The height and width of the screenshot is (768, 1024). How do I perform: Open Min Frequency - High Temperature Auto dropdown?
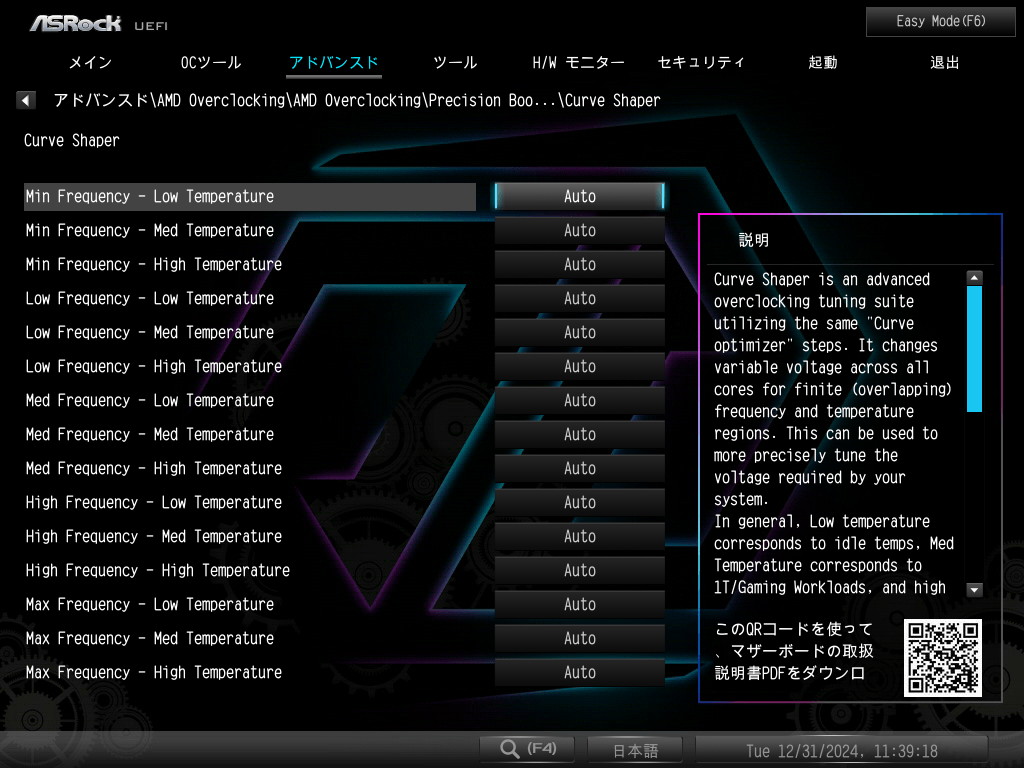(x=579, y=264)
